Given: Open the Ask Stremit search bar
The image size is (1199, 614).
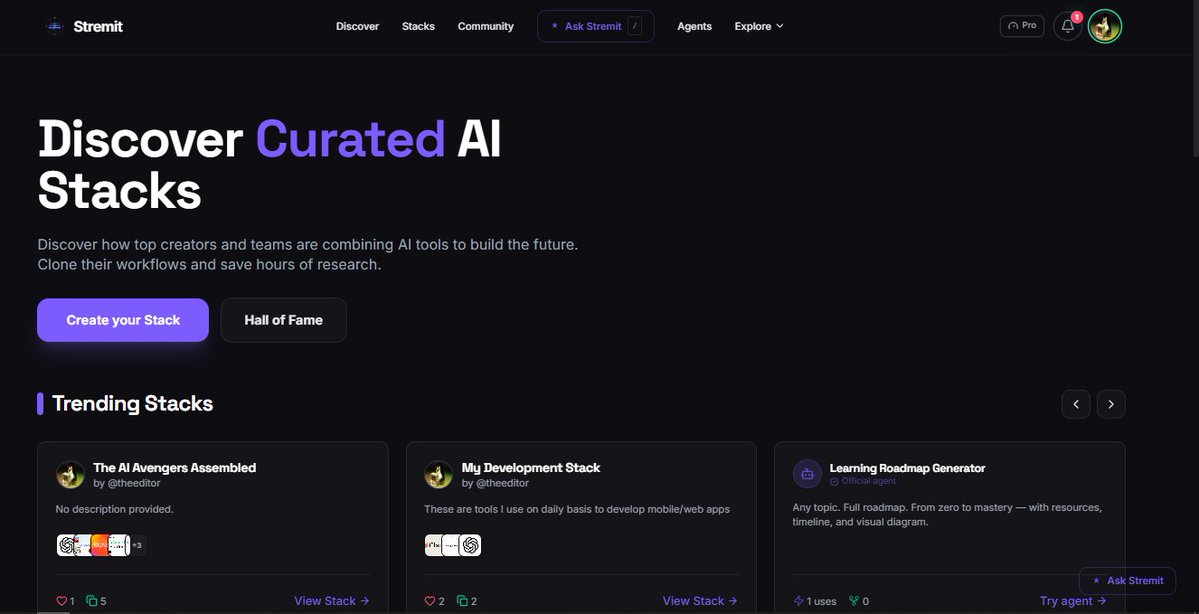Looking at the screenshot, I should pyautogui.click(x=595, y=25).
